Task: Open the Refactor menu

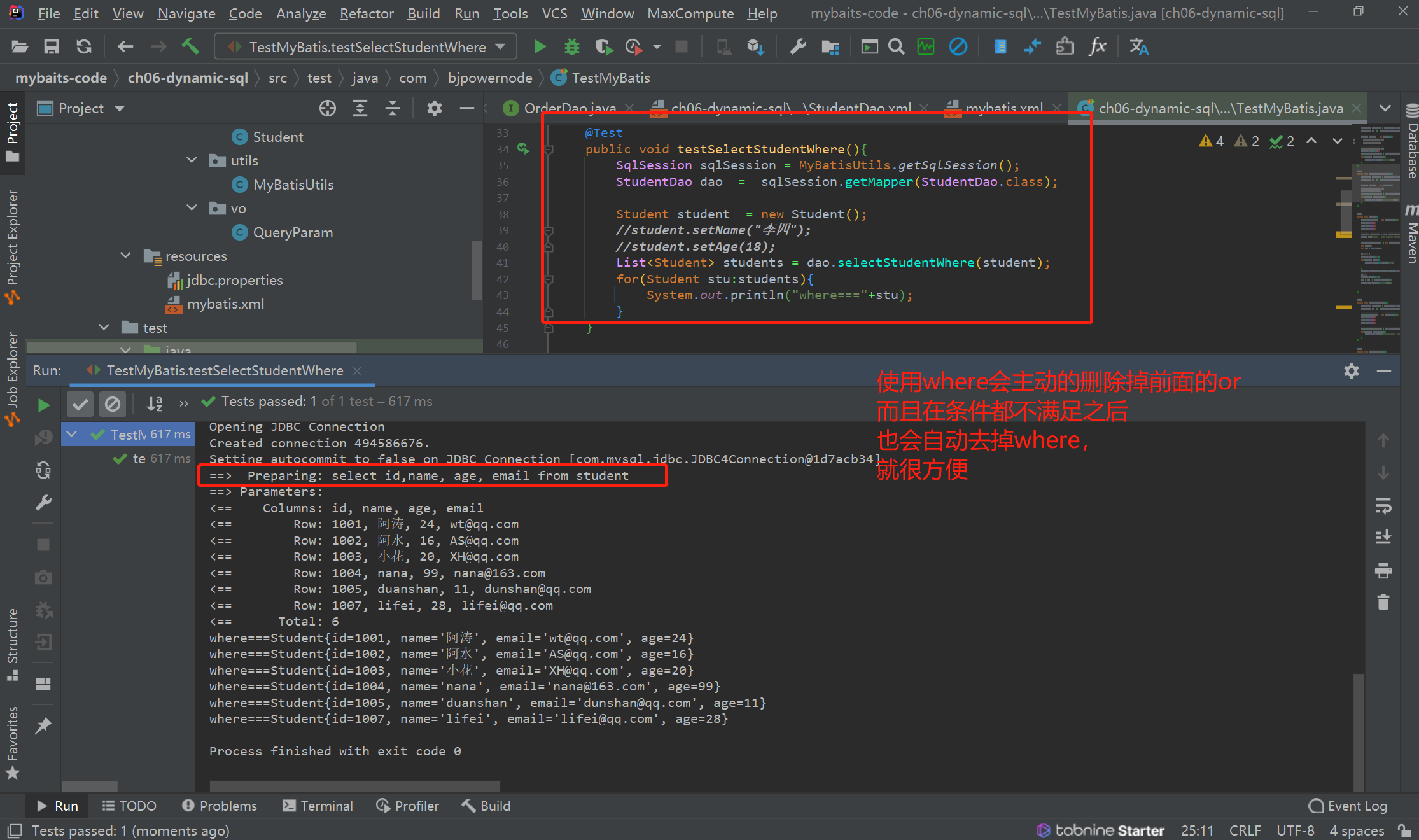Action: click(366, 13)
